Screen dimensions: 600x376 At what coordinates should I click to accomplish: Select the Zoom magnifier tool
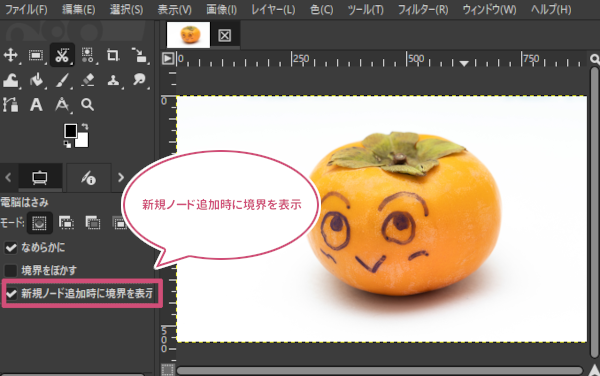coord(88,104)
